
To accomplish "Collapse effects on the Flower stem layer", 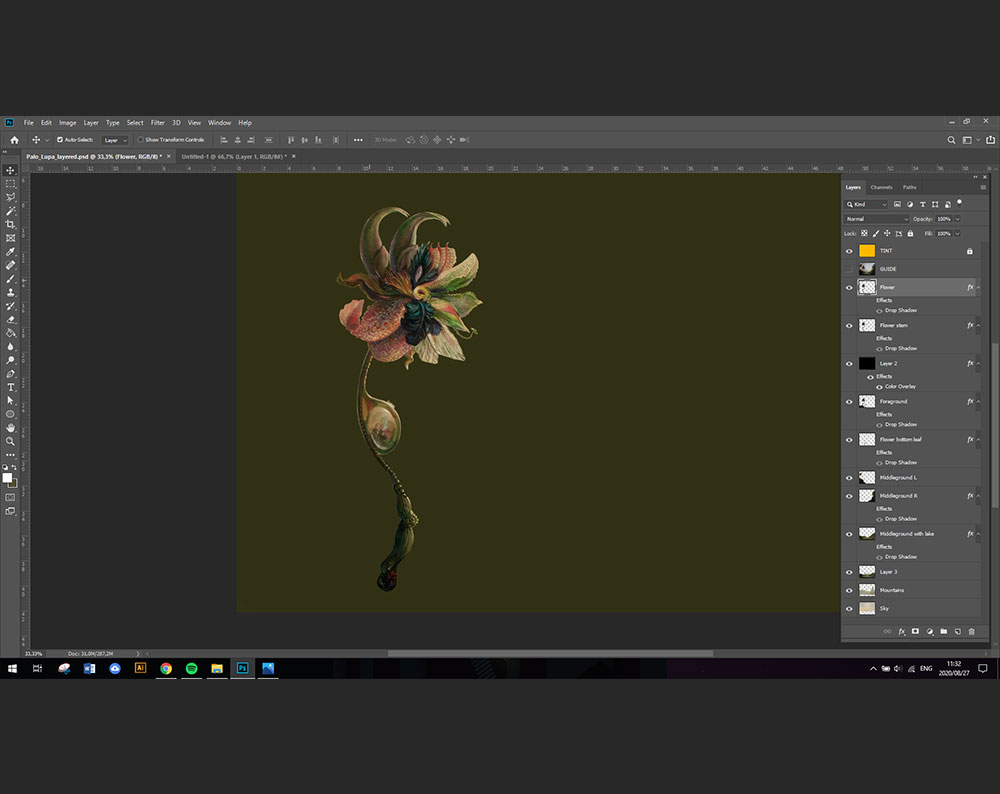I will [x=979, y=325].
